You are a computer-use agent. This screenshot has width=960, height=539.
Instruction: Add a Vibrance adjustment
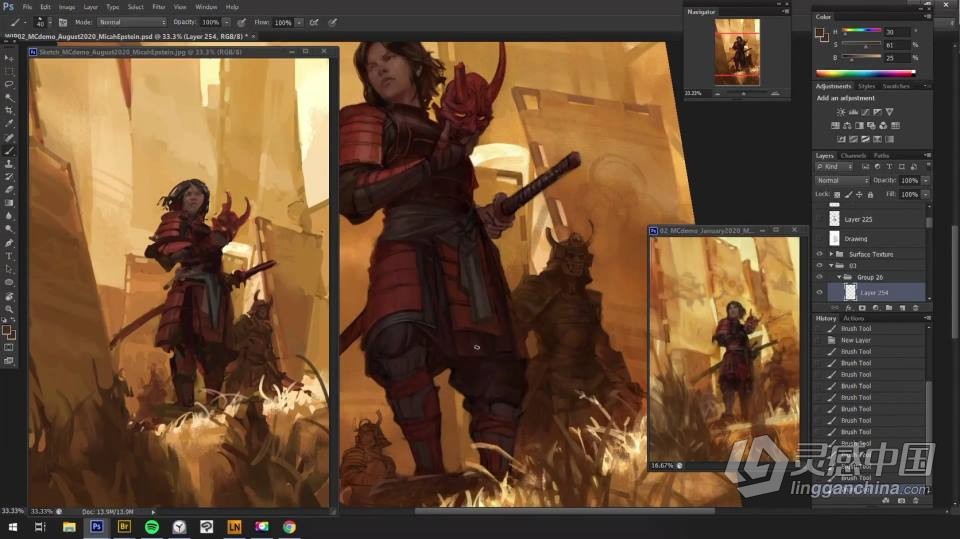889,112
